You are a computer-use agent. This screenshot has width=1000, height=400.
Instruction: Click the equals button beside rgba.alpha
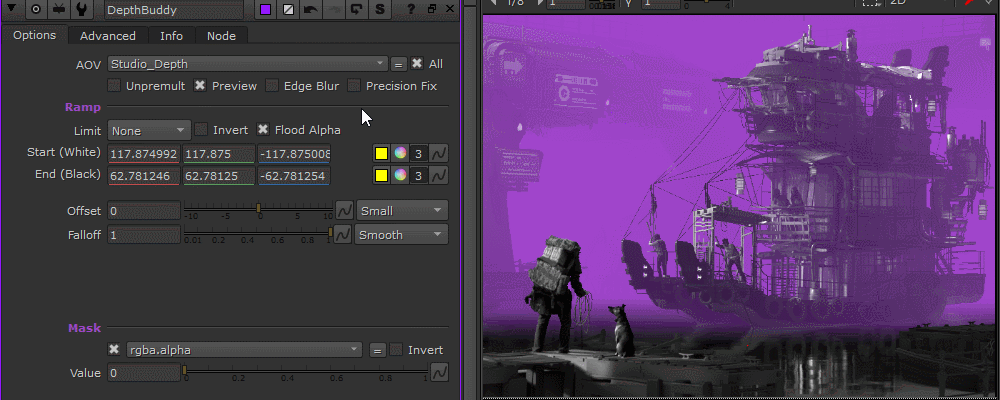coord(378,350)
